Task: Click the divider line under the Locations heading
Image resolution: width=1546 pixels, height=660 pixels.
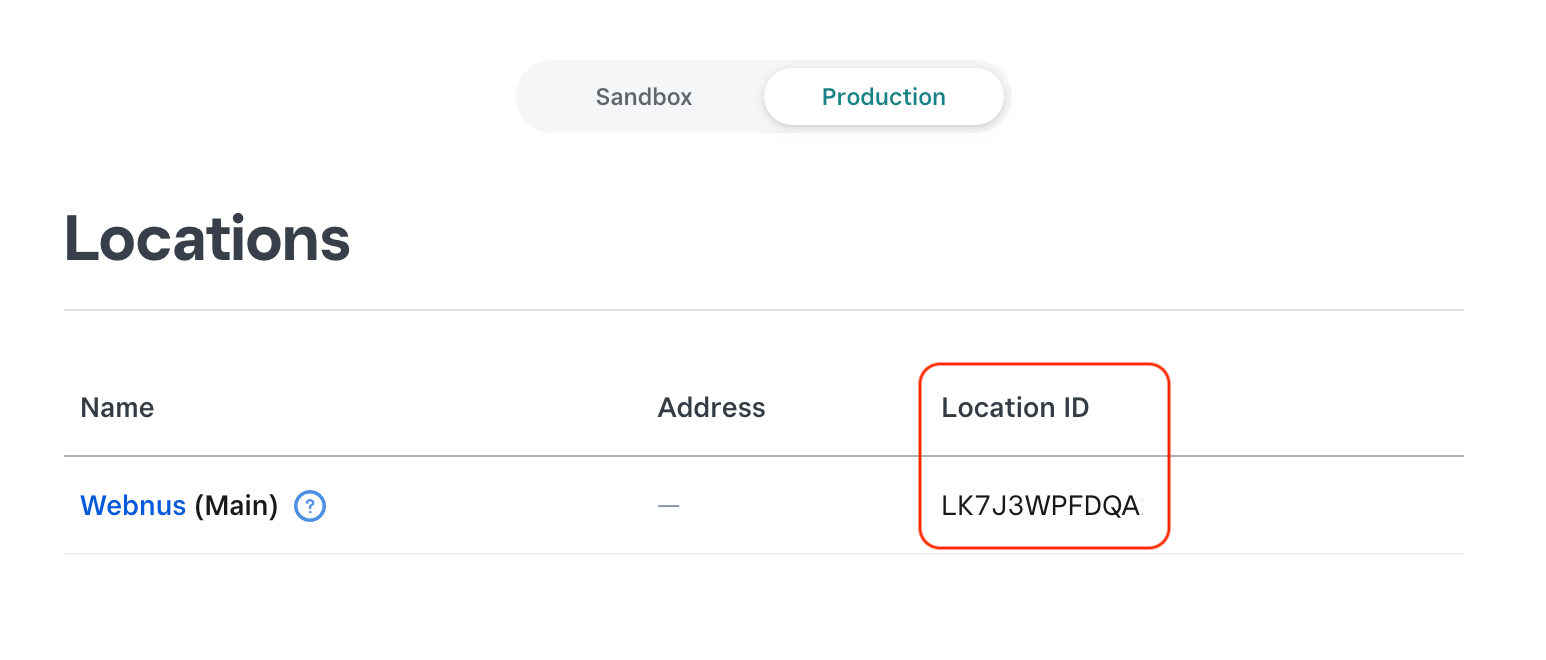Action: pos(763,310)
